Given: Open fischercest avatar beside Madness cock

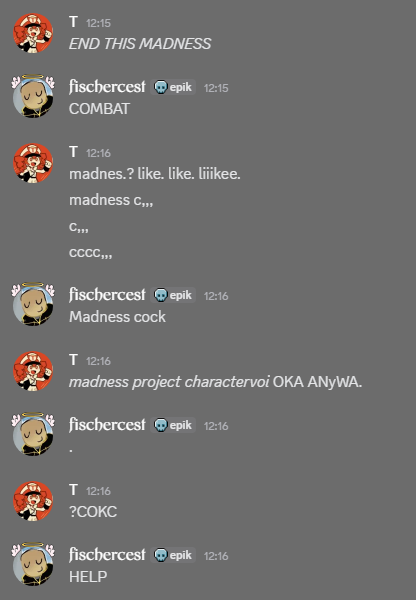Looking at the screenshot, I should tap(33, 304).
